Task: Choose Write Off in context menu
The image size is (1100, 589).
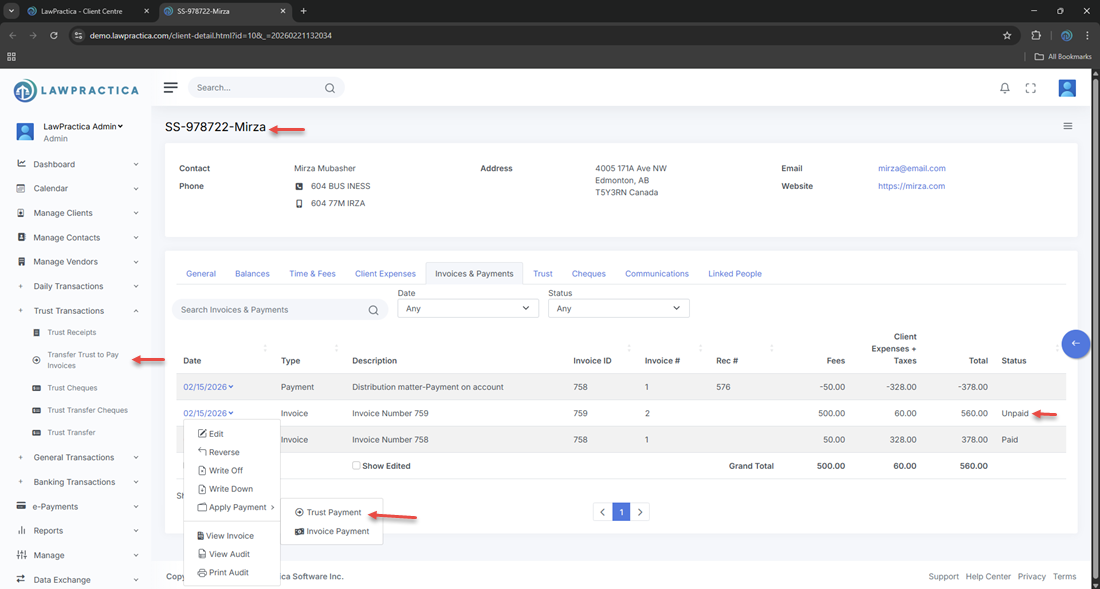Action: tap(225, 471)
